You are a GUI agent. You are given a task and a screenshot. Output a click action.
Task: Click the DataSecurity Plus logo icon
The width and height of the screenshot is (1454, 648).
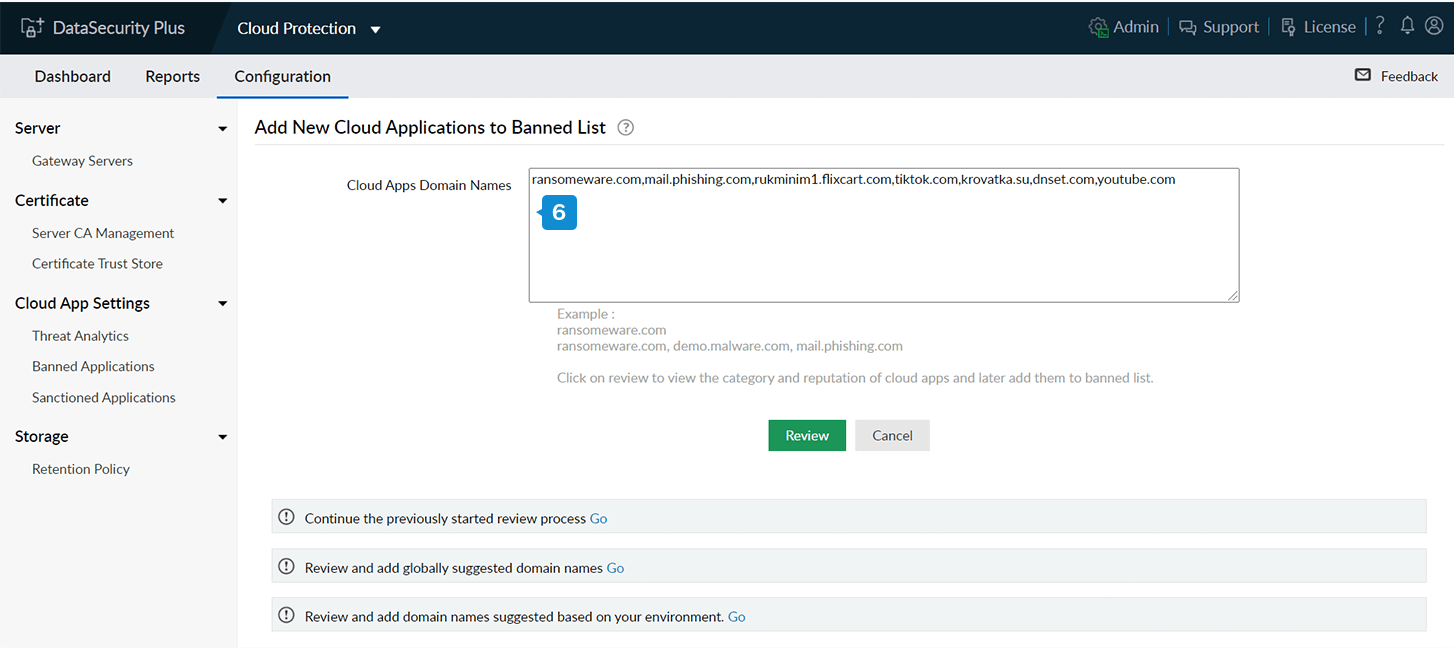point(32,28)
